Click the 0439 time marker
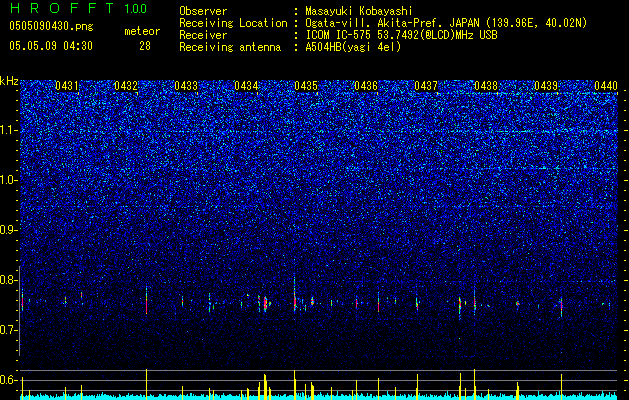The height and width of the screenshot is (400, 629). point(546,86)
